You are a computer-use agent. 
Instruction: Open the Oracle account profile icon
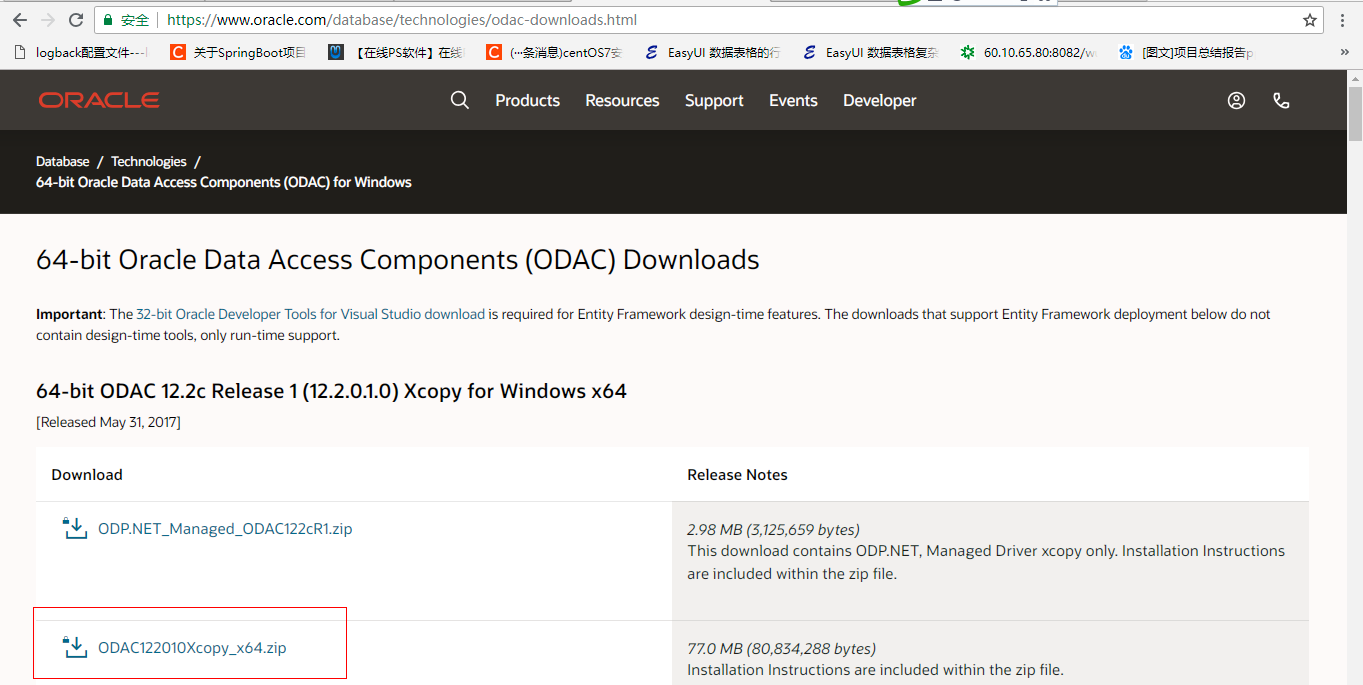point(1237,100)
